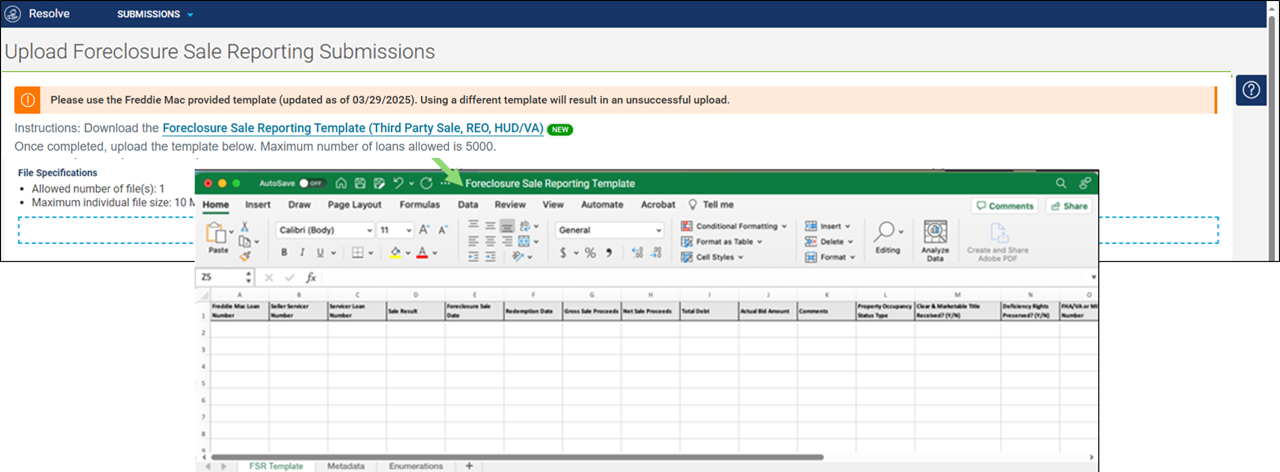Click the Paste clipboard icon

pyautogui.click(x=217, y=234)
